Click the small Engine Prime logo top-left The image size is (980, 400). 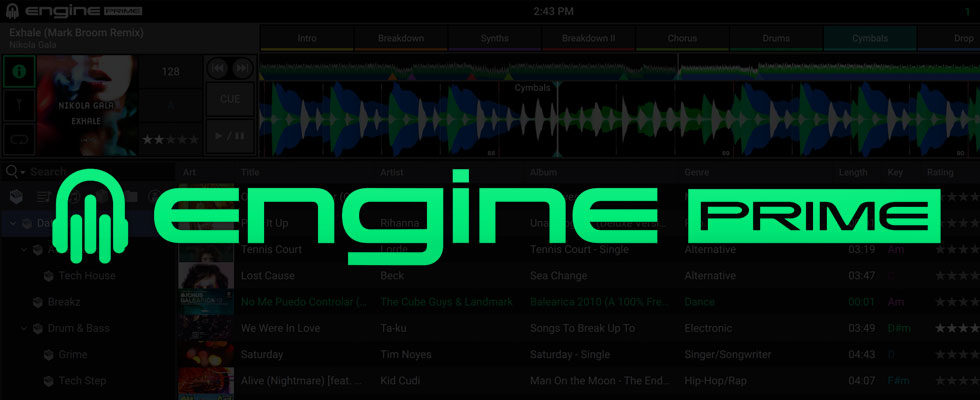[74, 11]
